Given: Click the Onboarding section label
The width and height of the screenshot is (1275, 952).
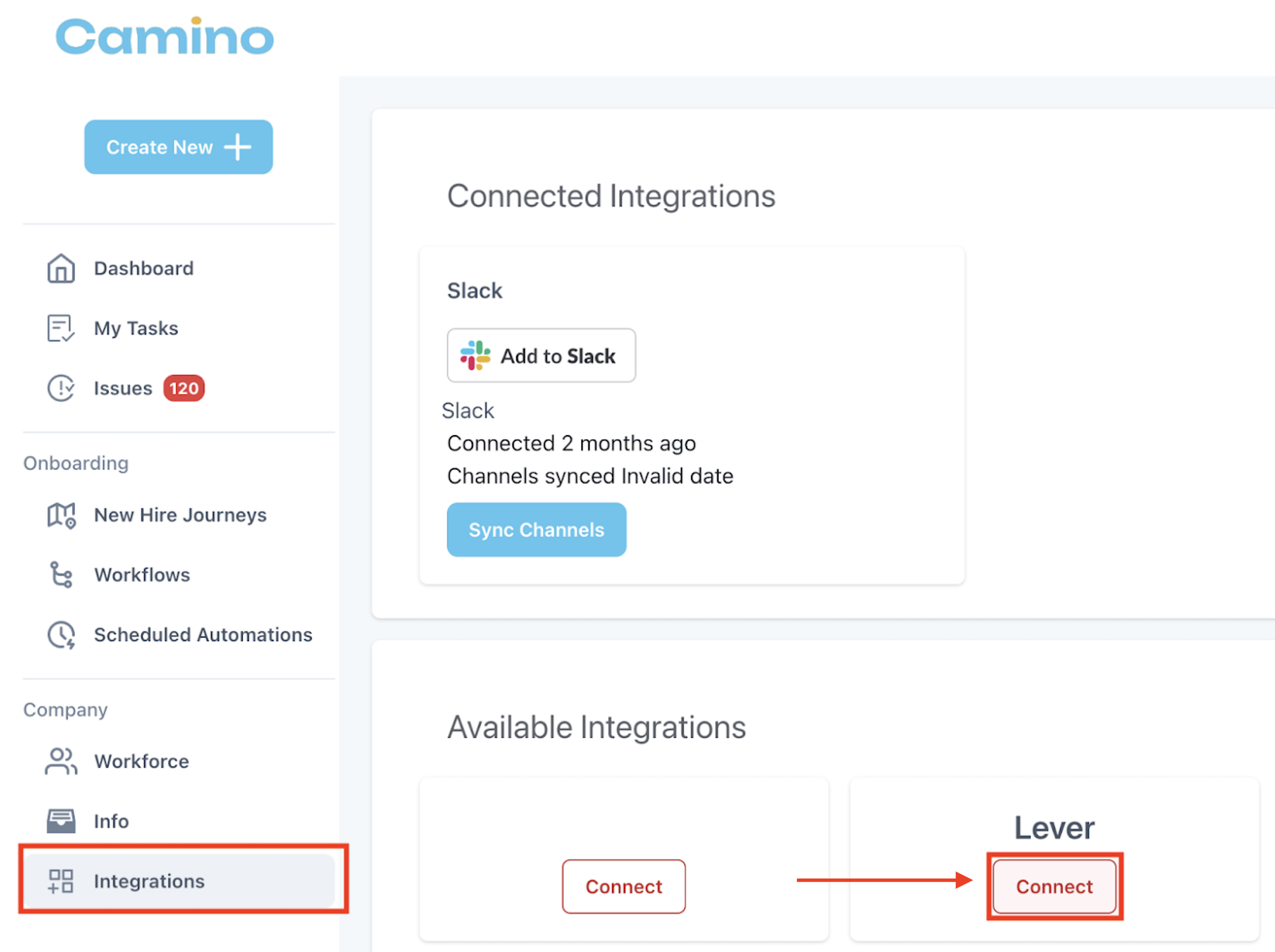Looking at the screenshot, I should click(76, 463).
